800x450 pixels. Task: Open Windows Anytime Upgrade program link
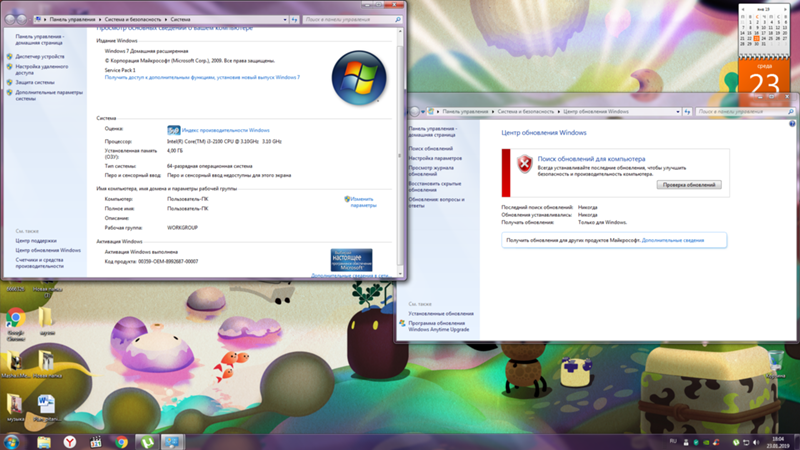click(438, 327)
